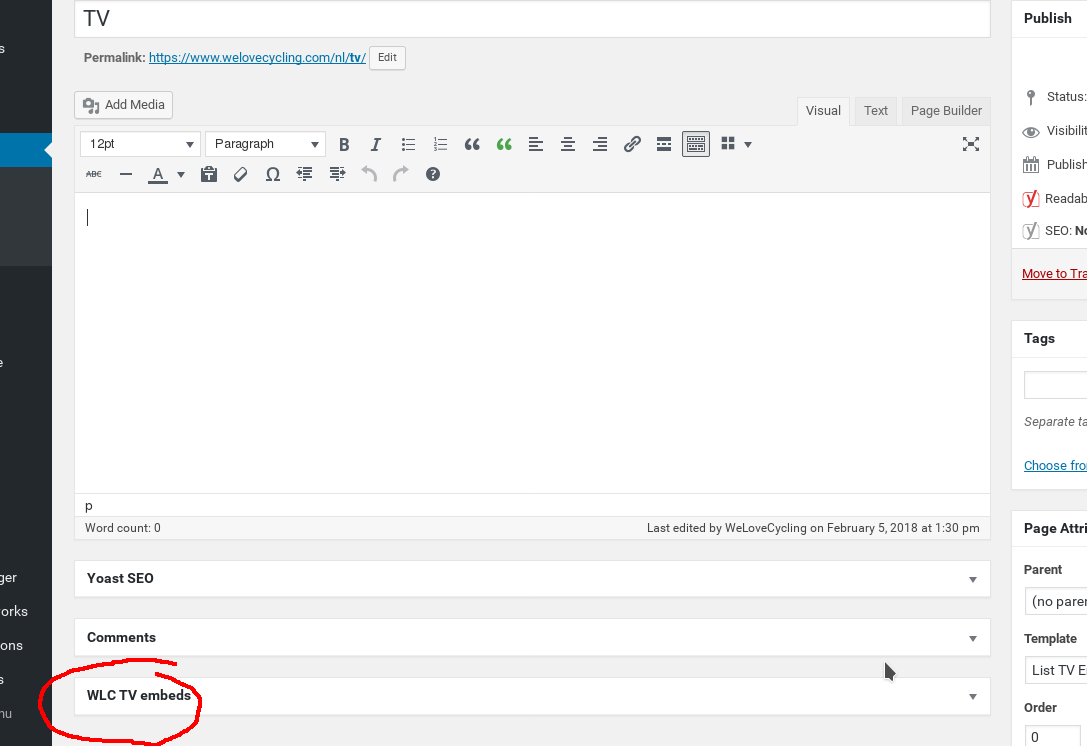
Task: Toggle the bulleted list
Action: point(408,144)
